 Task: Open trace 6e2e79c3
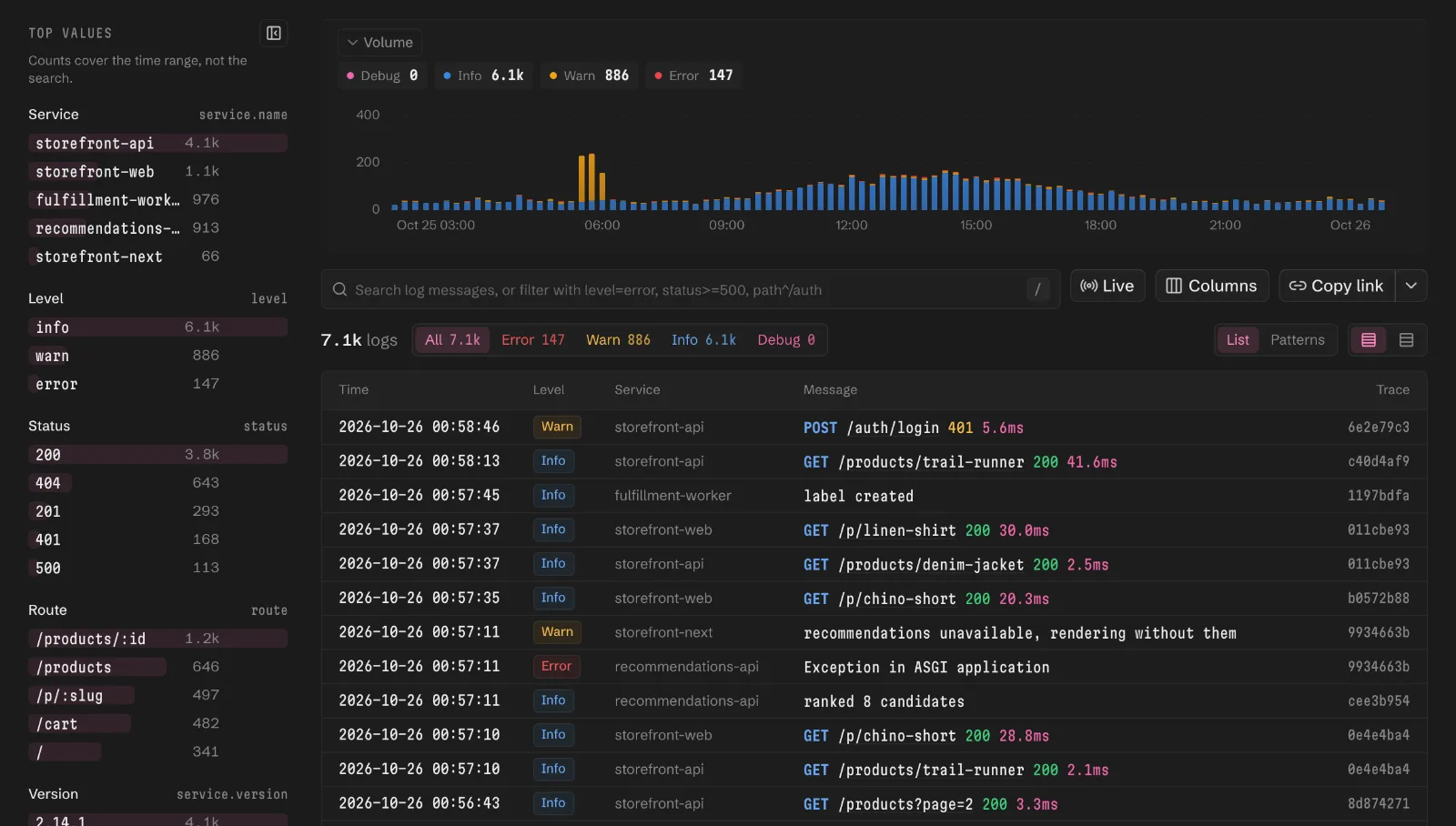(1379, 428)
